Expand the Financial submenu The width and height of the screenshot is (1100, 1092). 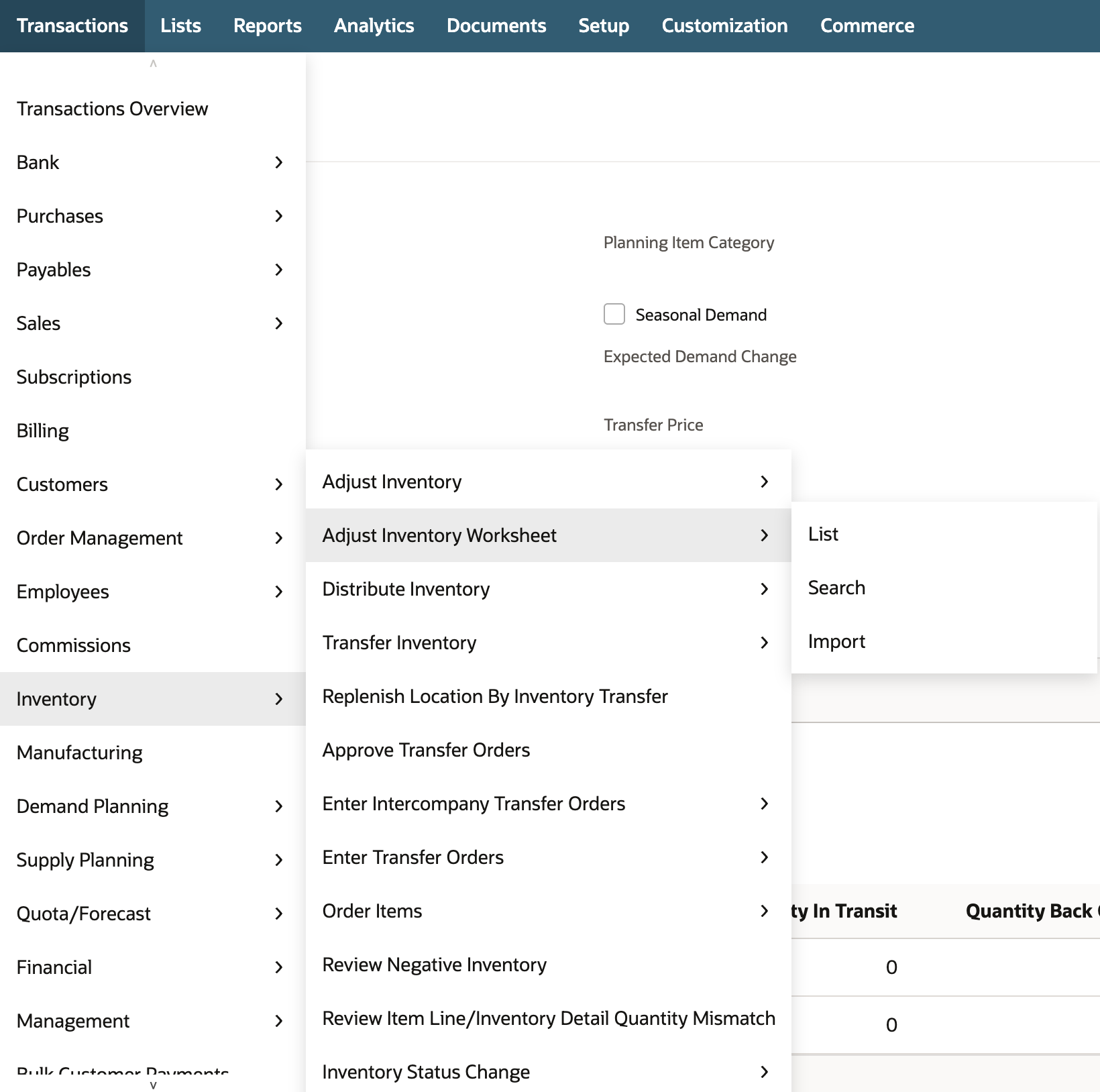(x=153, y=967)
